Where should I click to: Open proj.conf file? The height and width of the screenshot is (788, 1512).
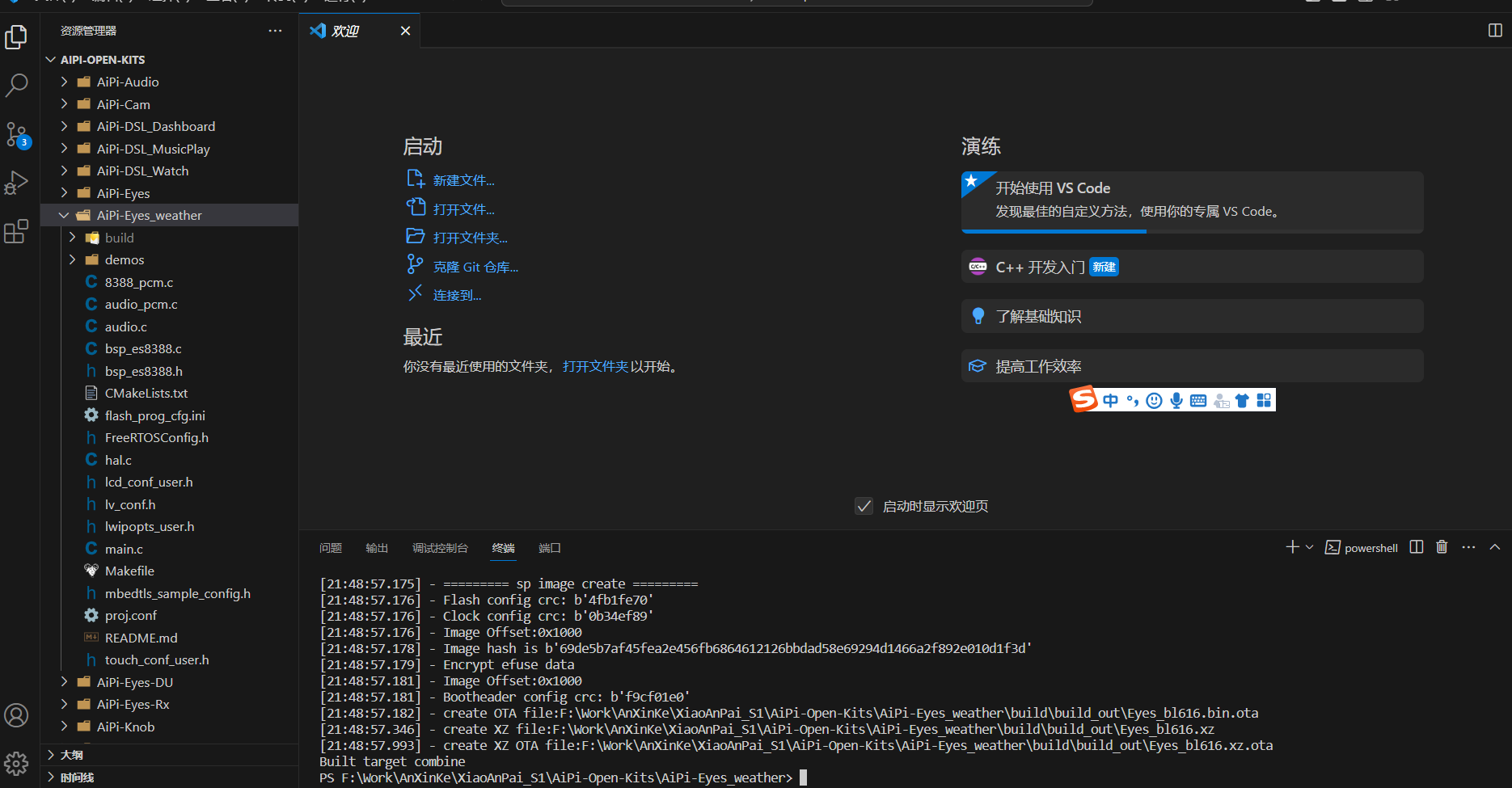point(170,615)
